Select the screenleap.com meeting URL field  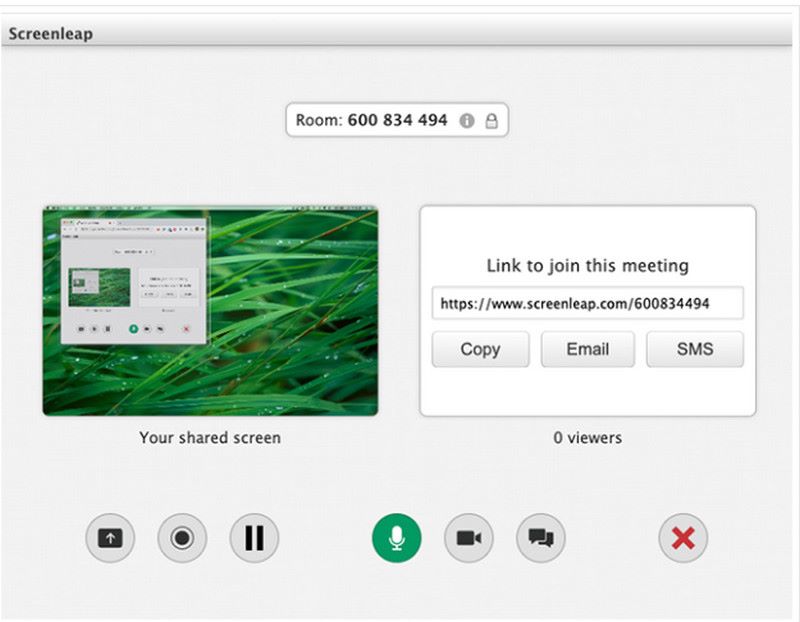point(588,304)
